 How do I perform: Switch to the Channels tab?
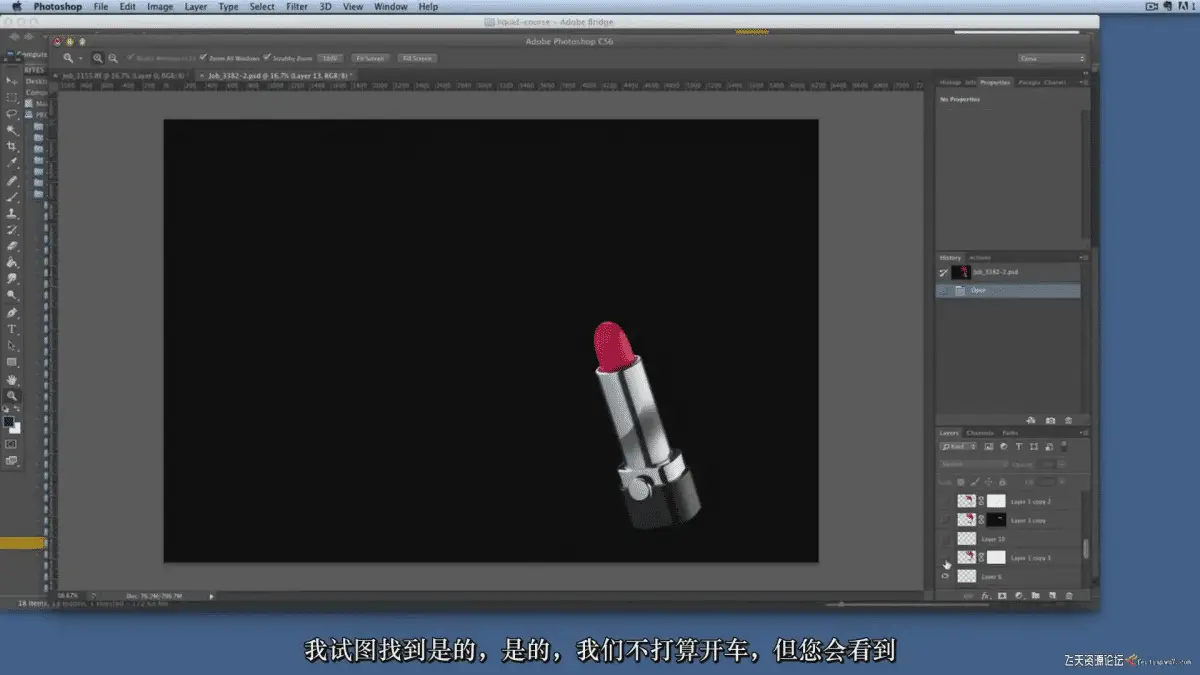(x=980, y=433)
